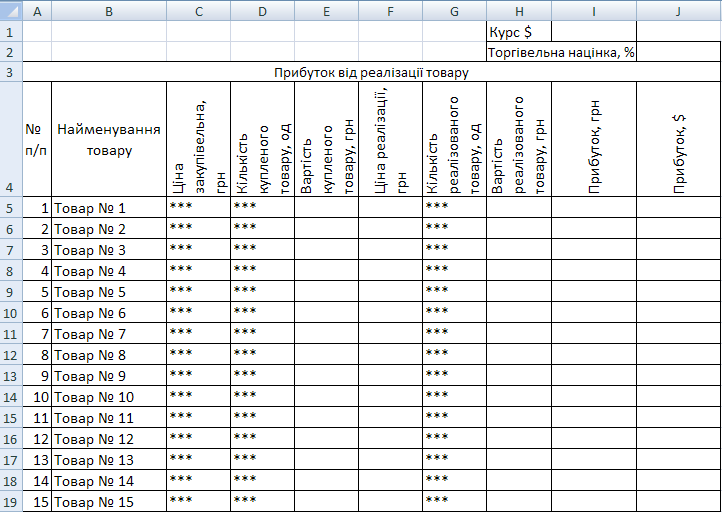Click 'Вартість купленого товару, грн' header
722x512 pixels.
[x=326, y=139]
